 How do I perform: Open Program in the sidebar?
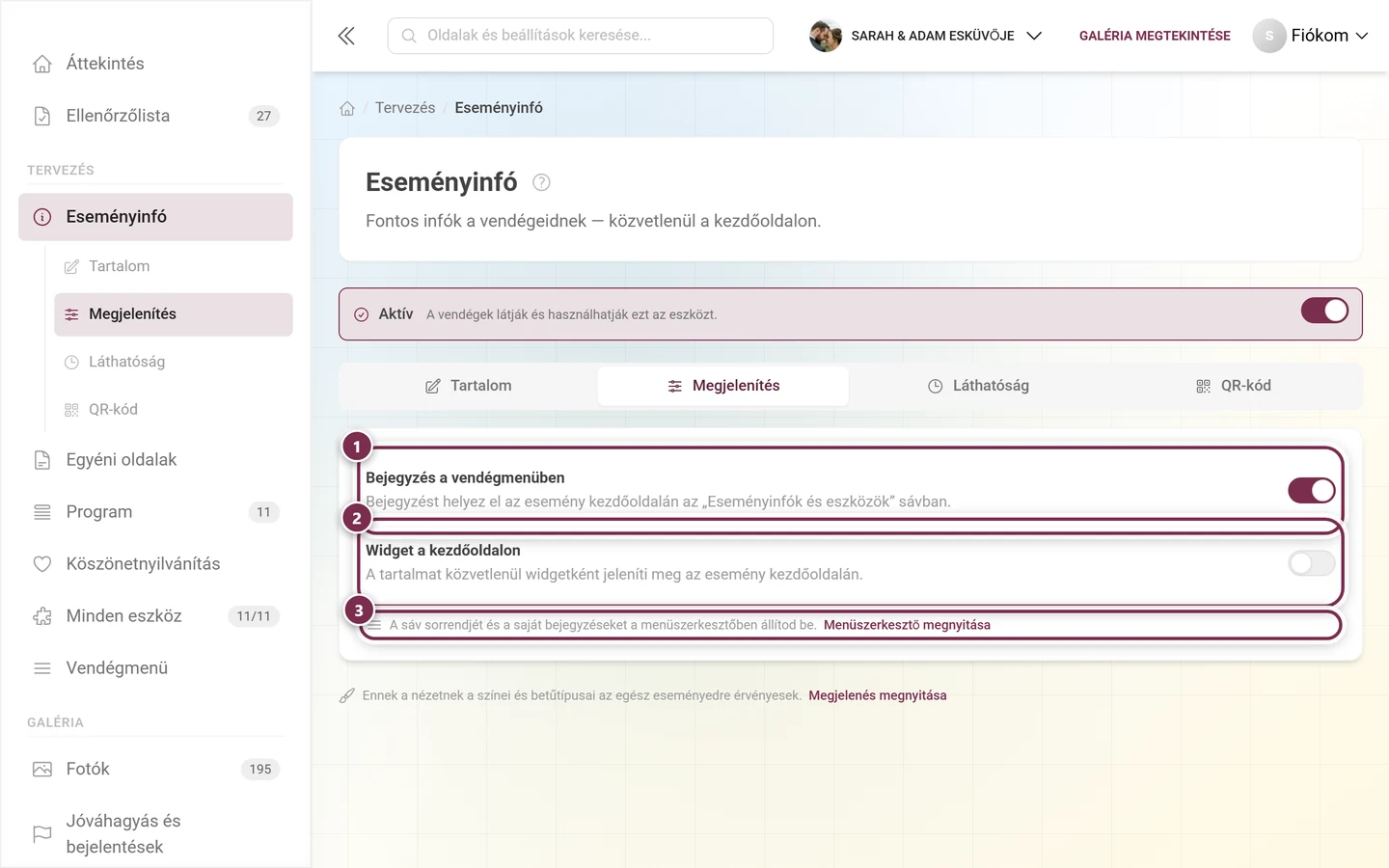(155, 512)
